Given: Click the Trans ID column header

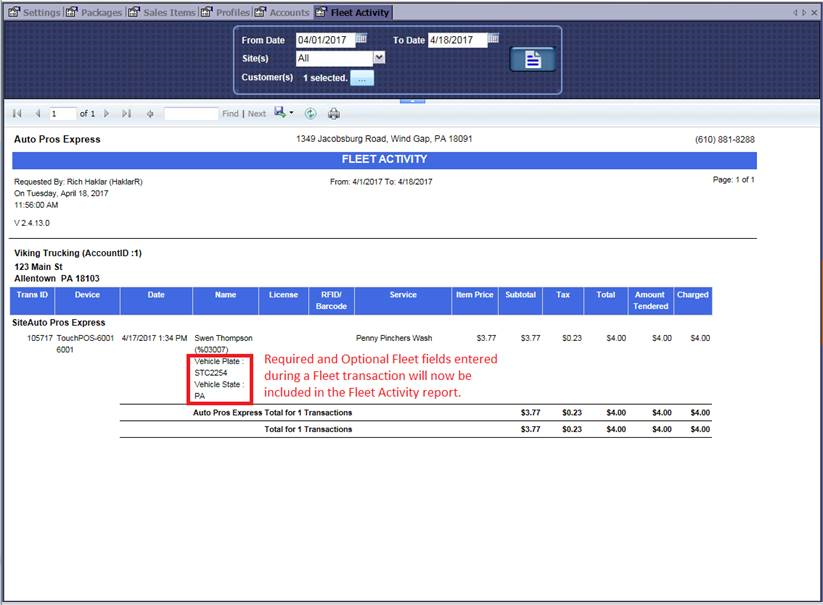Looking at the screenshot, I should (x=32, y=301).
